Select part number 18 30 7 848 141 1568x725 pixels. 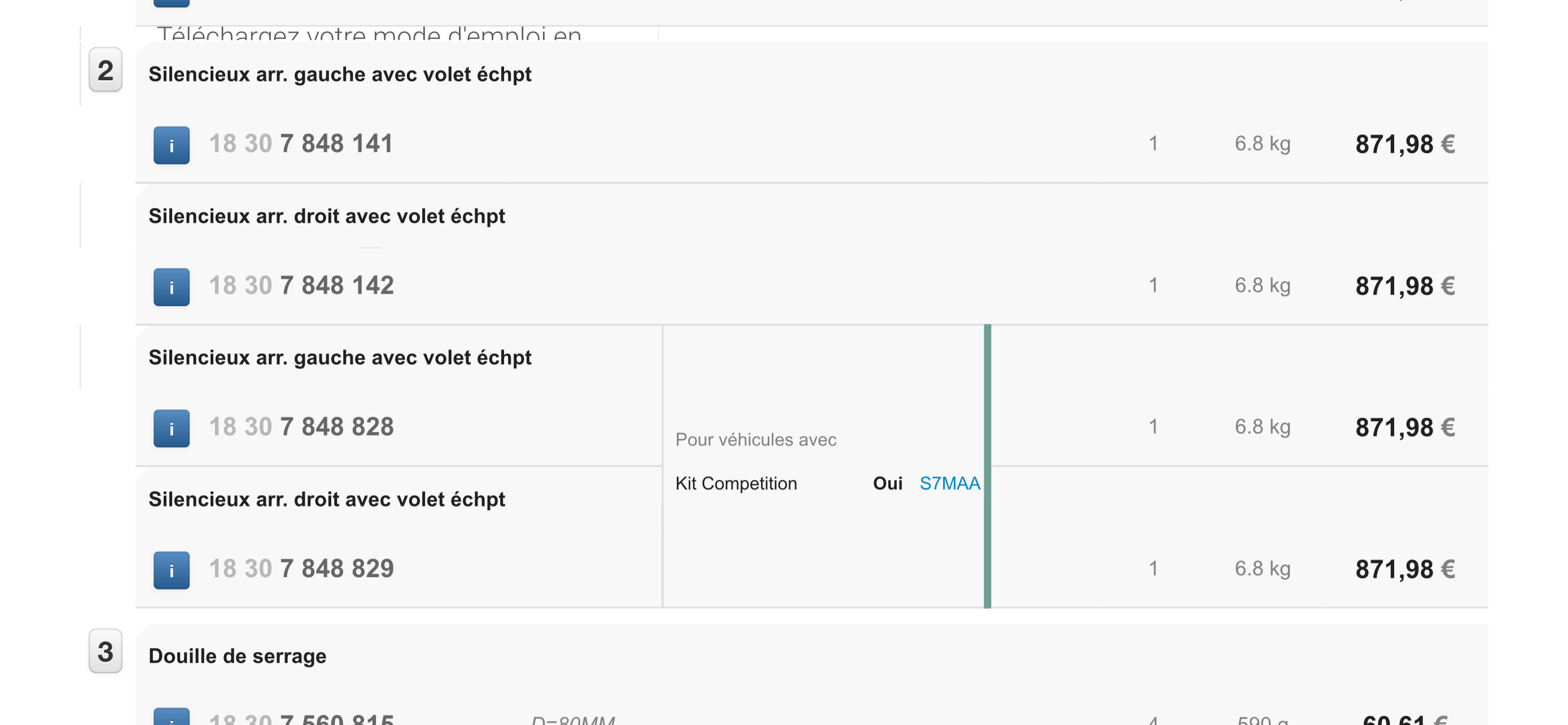point(301,145)
